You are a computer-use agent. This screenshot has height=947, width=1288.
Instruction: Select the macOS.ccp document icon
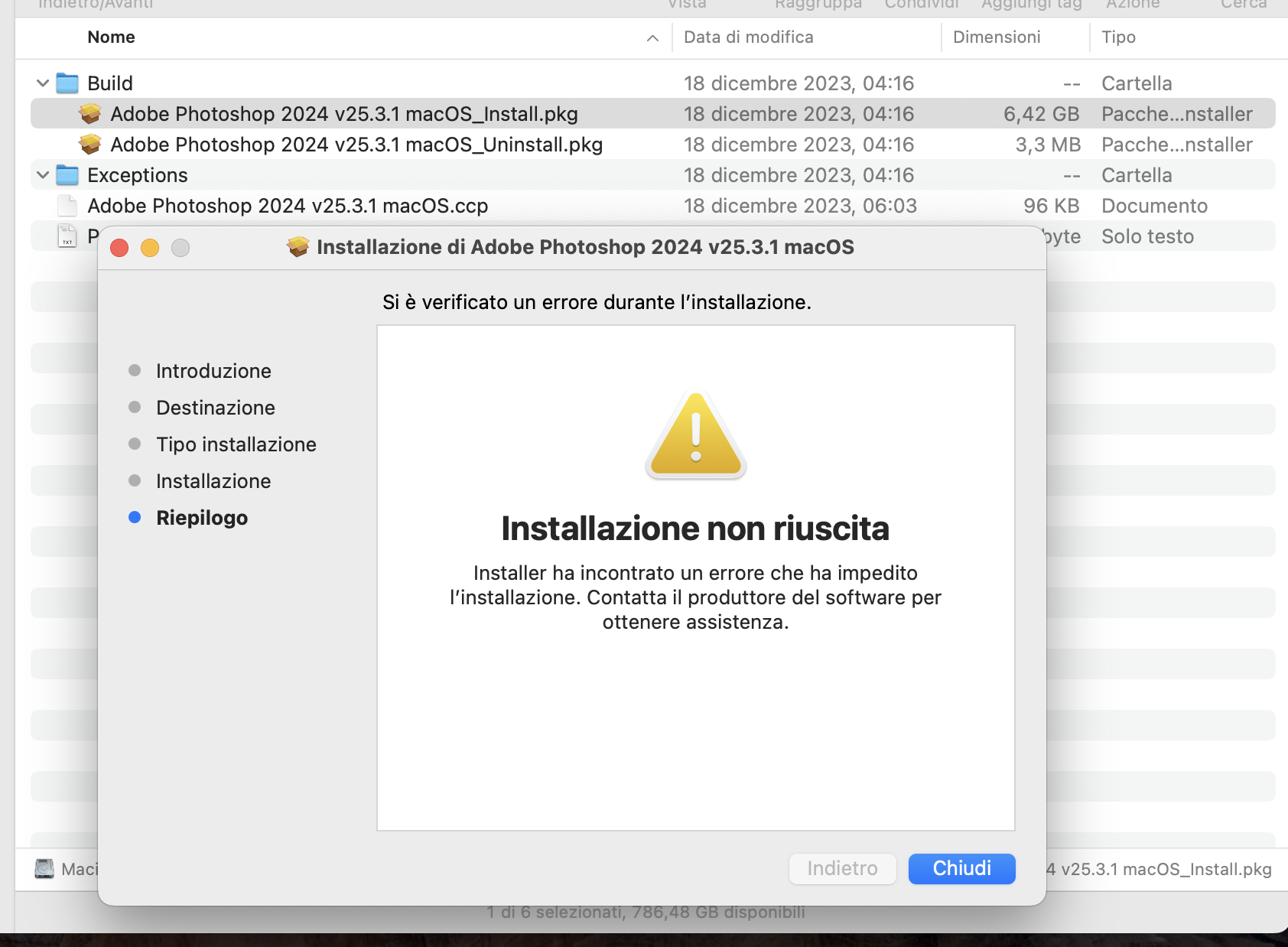click(67, 206)
